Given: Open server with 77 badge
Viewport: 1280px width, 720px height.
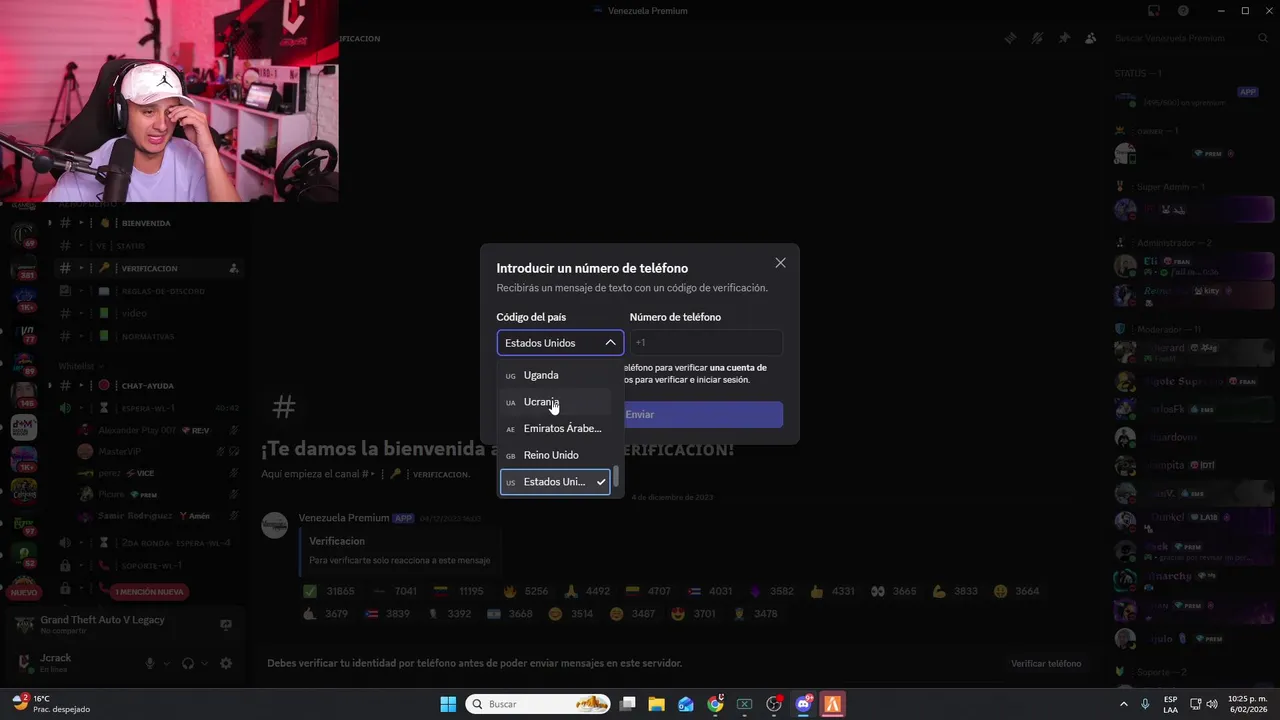Looking at the screenshot, I should [x=23, y=334].
